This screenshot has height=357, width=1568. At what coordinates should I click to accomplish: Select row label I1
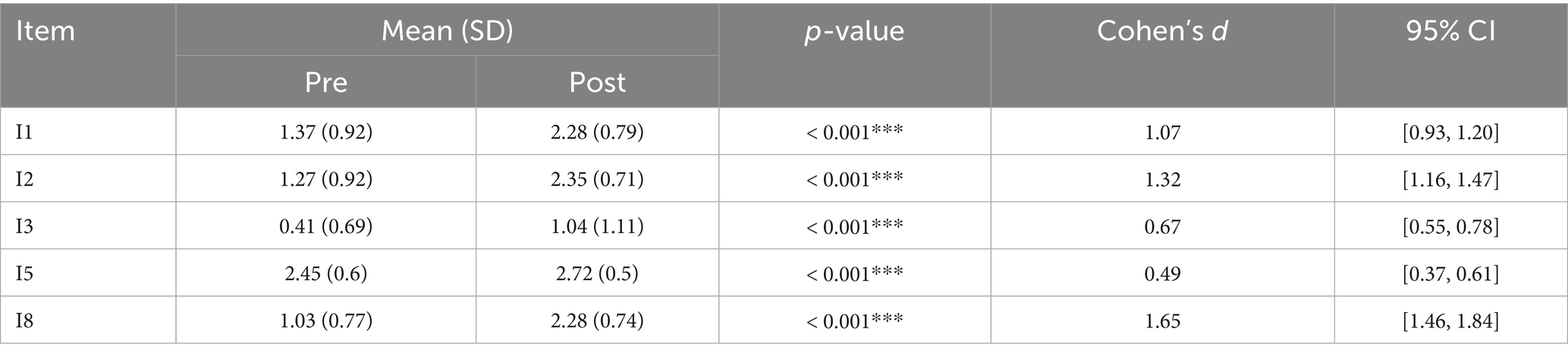pyautogui.click(x=24, y=132)
